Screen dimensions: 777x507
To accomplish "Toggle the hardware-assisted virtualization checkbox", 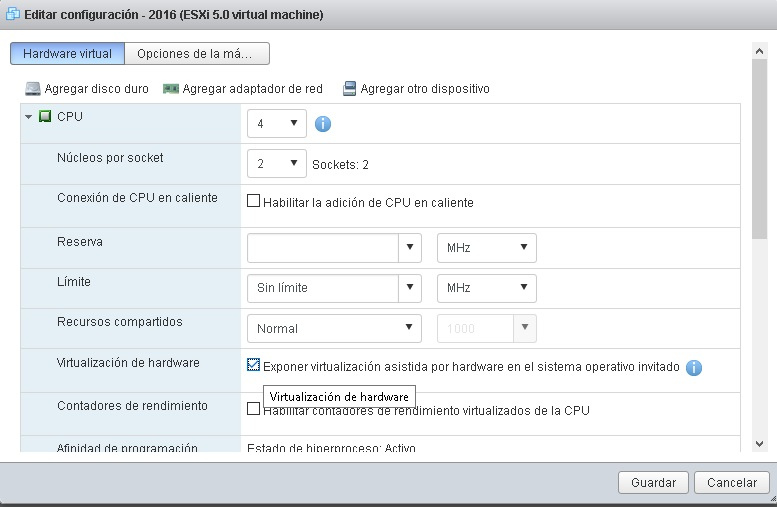I will coord(253,366).
